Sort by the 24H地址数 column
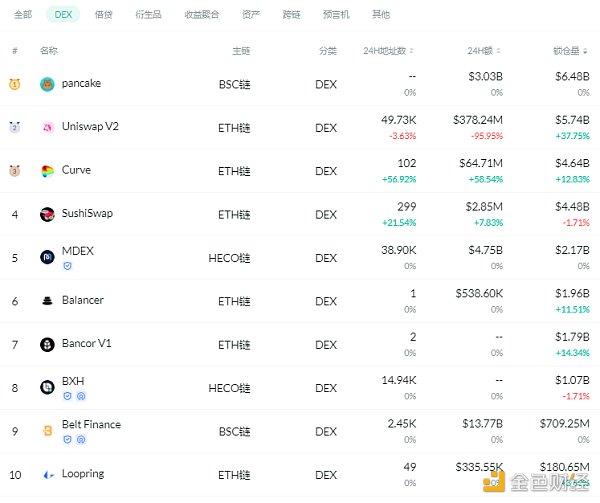Screen dimensions: 600x503 pyautogui.click(x=388, y=50)
